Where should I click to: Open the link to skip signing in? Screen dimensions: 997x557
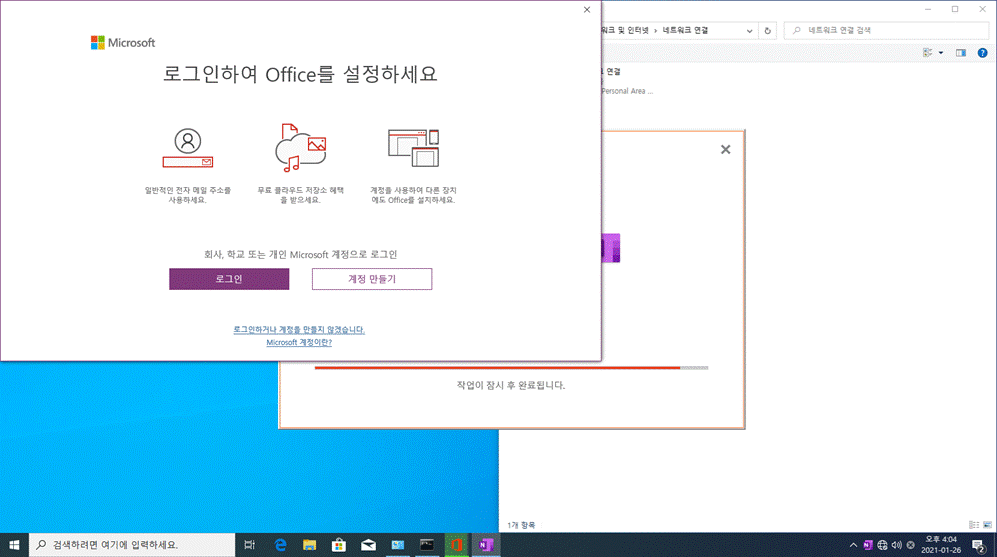pyautogui.click(x=299, y=329)
